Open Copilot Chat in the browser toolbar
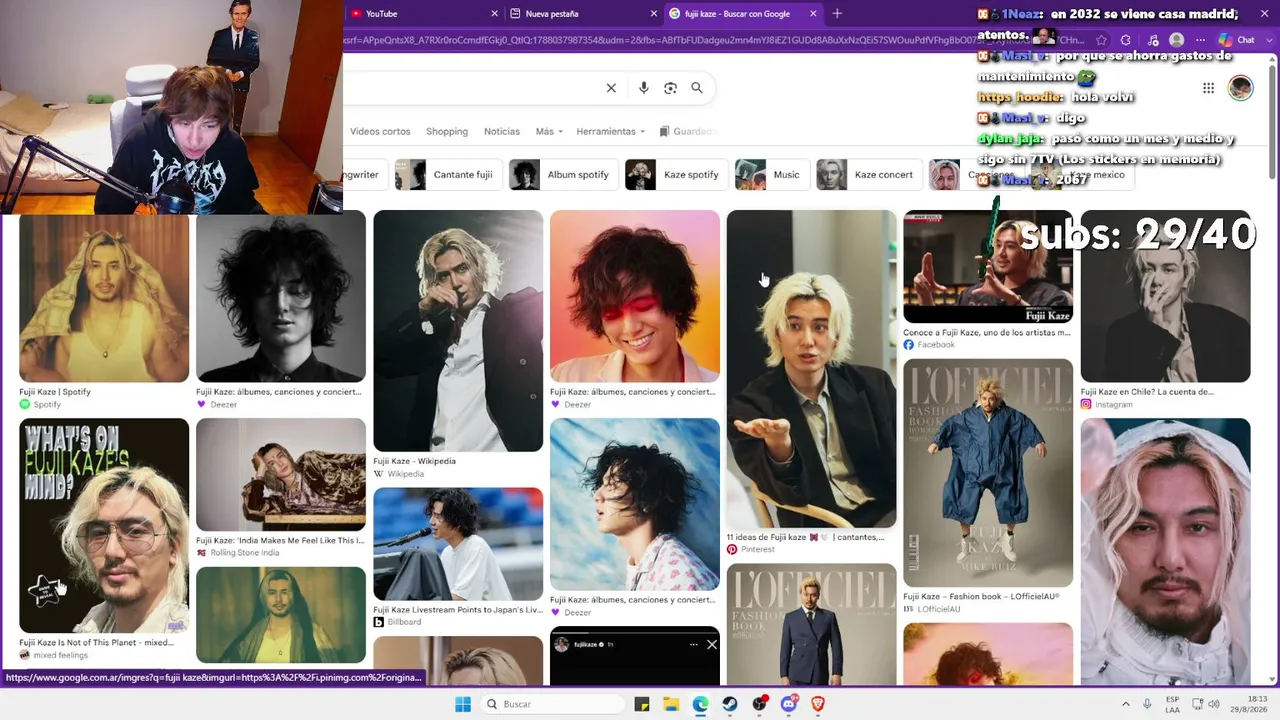 1237,40
